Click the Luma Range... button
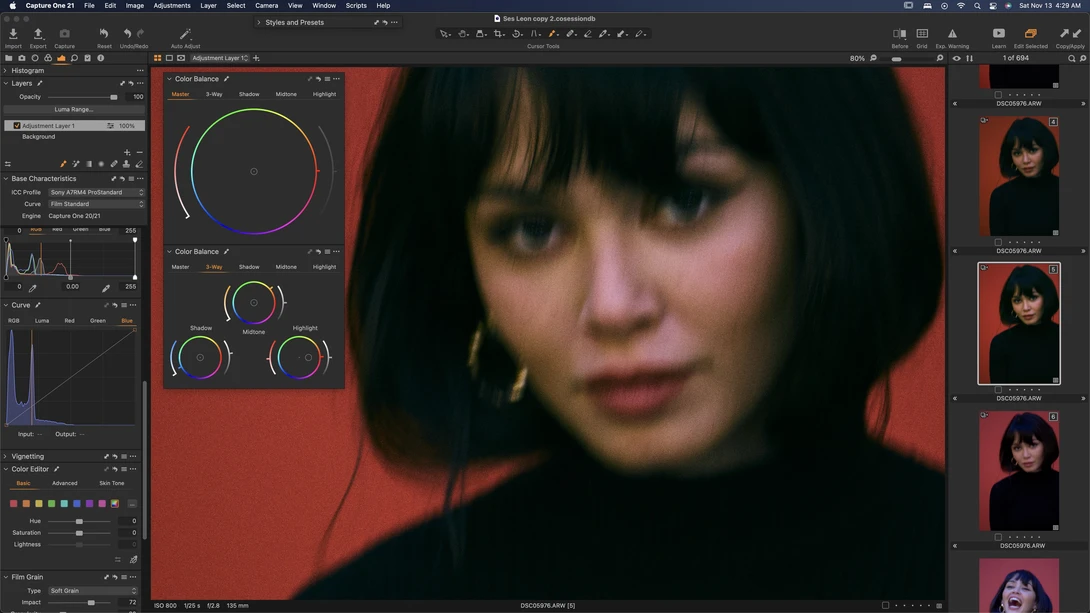Image resolution: width=1090 pixels, height=613 pixels. coord(74,109)
